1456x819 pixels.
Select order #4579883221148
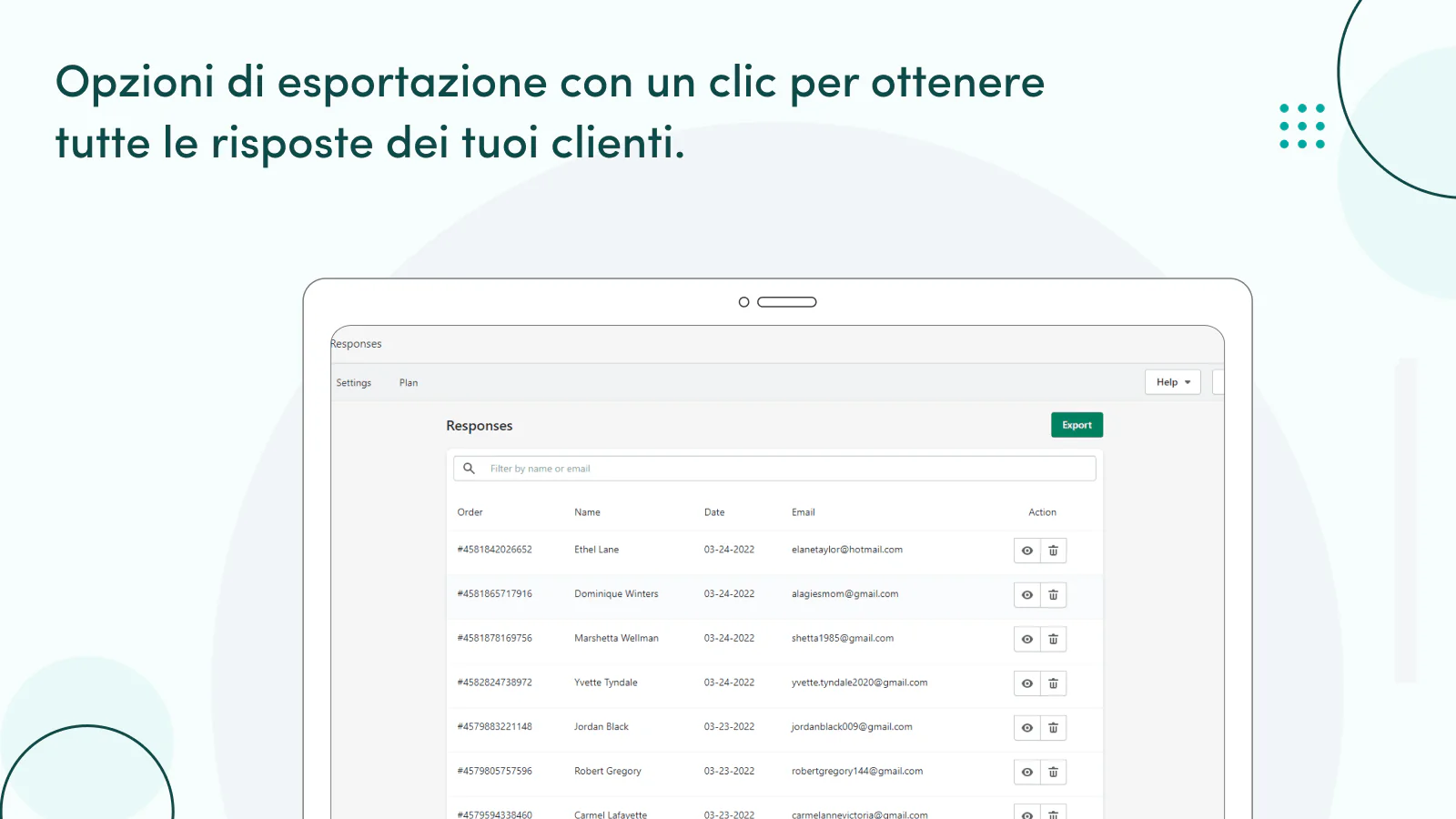494,727
